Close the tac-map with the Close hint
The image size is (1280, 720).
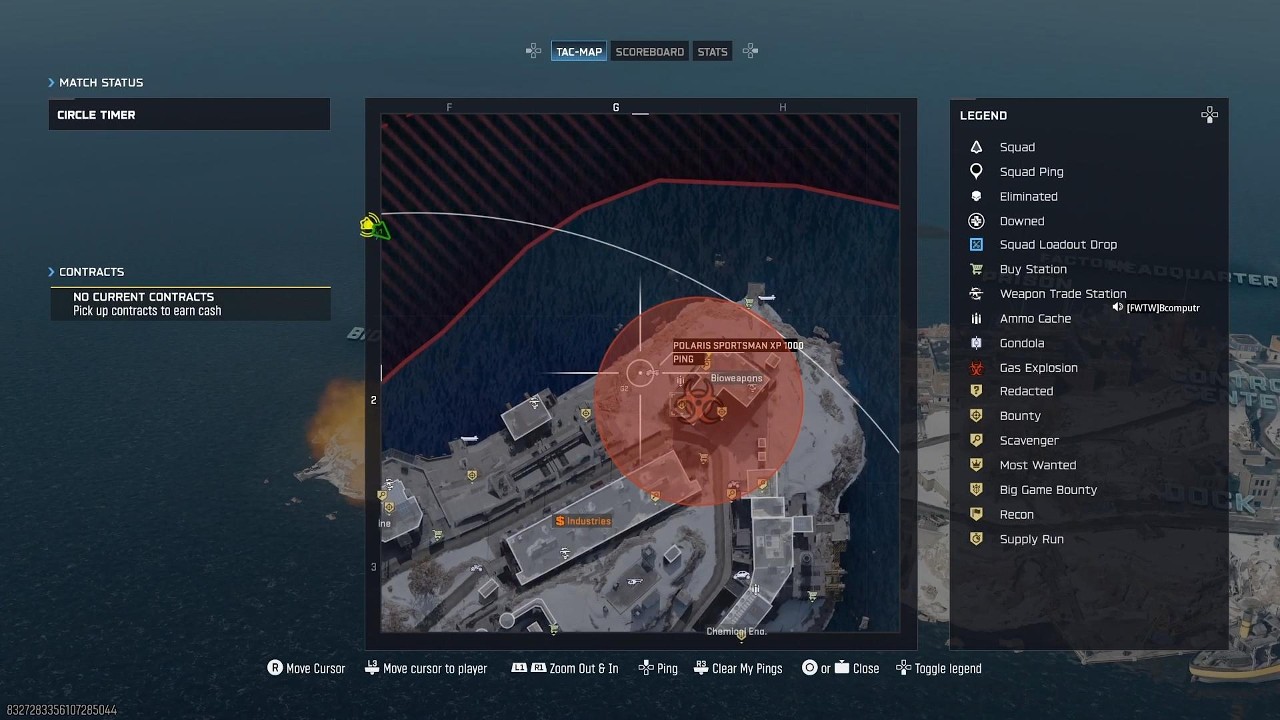tap(841, 668)
